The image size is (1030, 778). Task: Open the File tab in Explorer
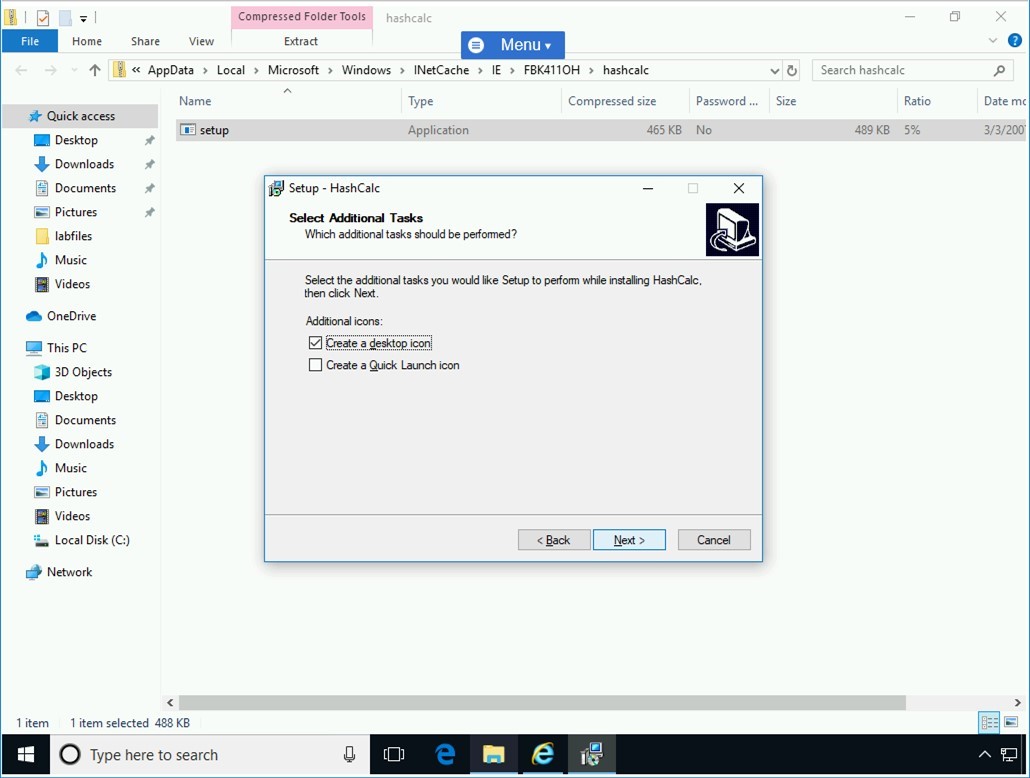[x=30, y=41]
